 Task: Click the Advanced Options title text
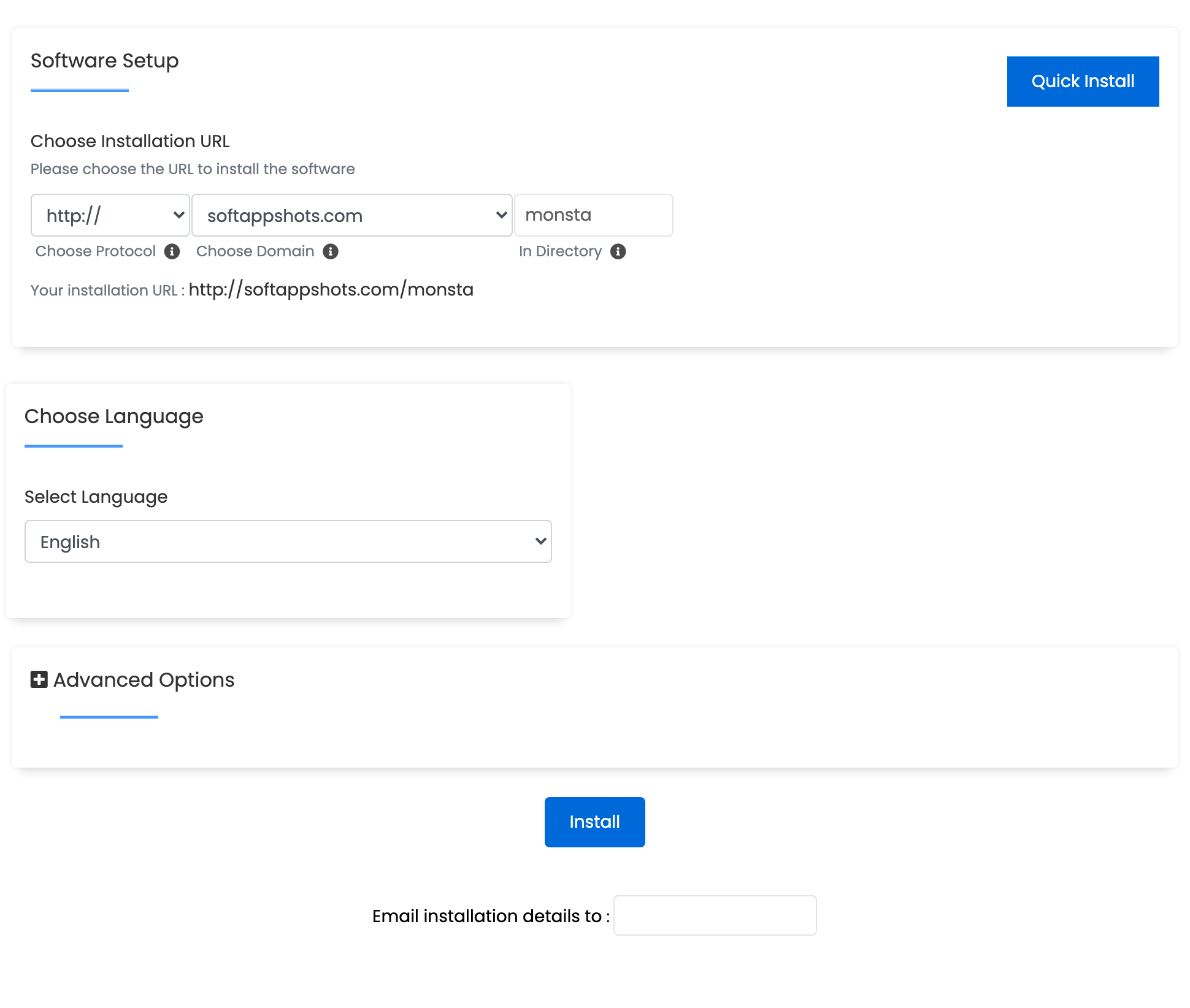tap(143, 680)
